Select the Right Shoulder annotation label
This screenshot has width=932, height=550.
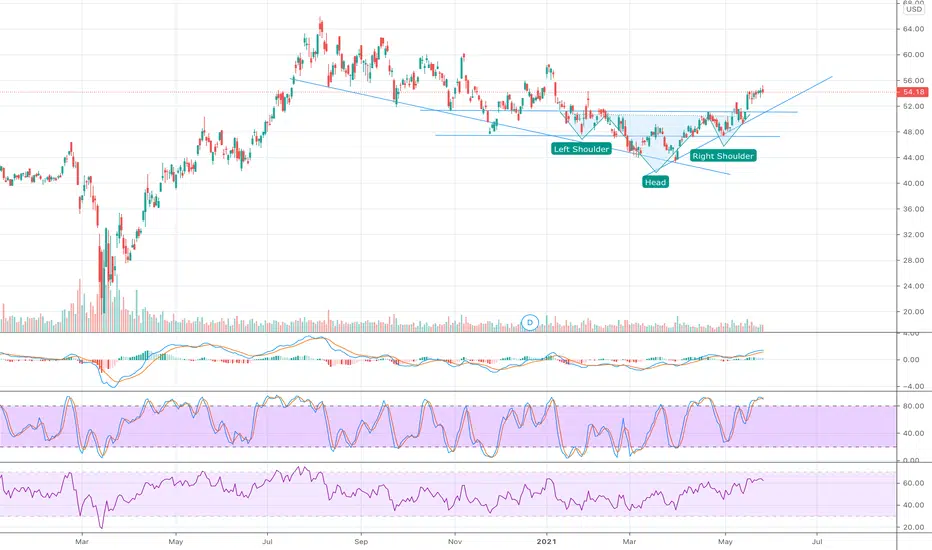pyautogui.click(x=723, y=156)
